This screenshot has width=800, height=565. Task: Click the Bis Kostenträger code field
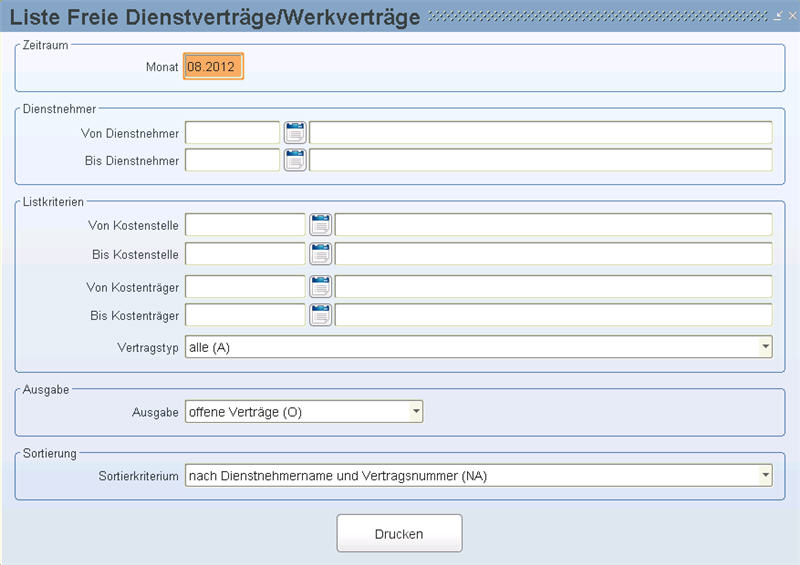pos(245,315)
